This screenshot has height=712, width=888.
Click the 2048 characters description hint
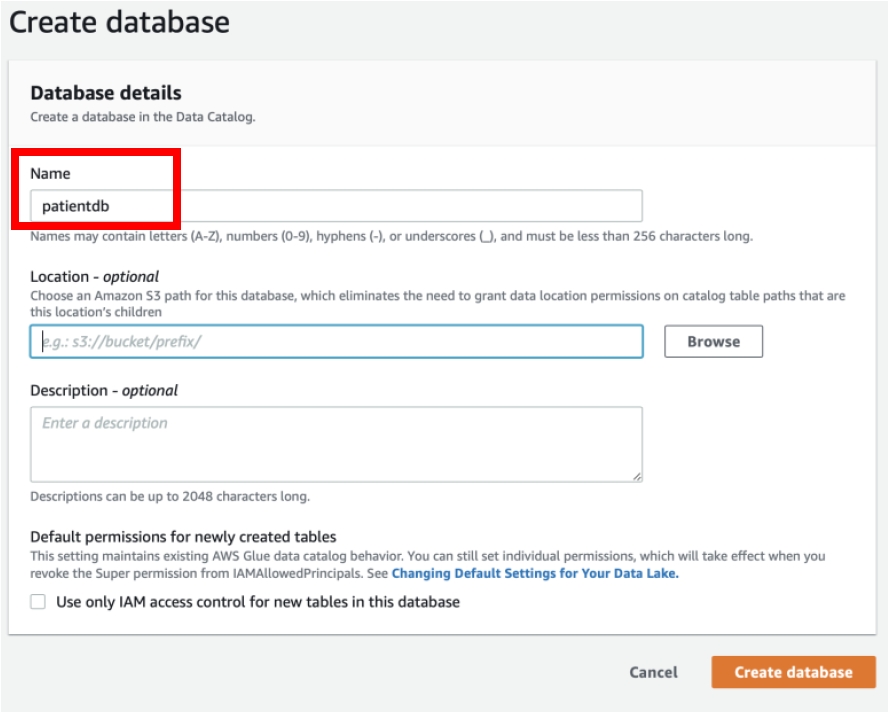pyautogui.click(x=170, y=496)
